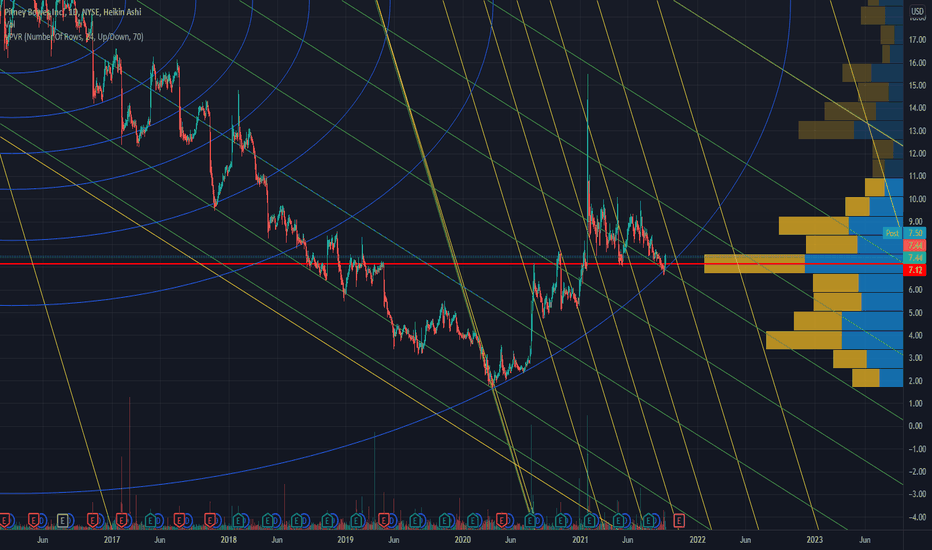Click the 15.00 price axis label
This screenshot has height=550, width=932.
(917, 85)
